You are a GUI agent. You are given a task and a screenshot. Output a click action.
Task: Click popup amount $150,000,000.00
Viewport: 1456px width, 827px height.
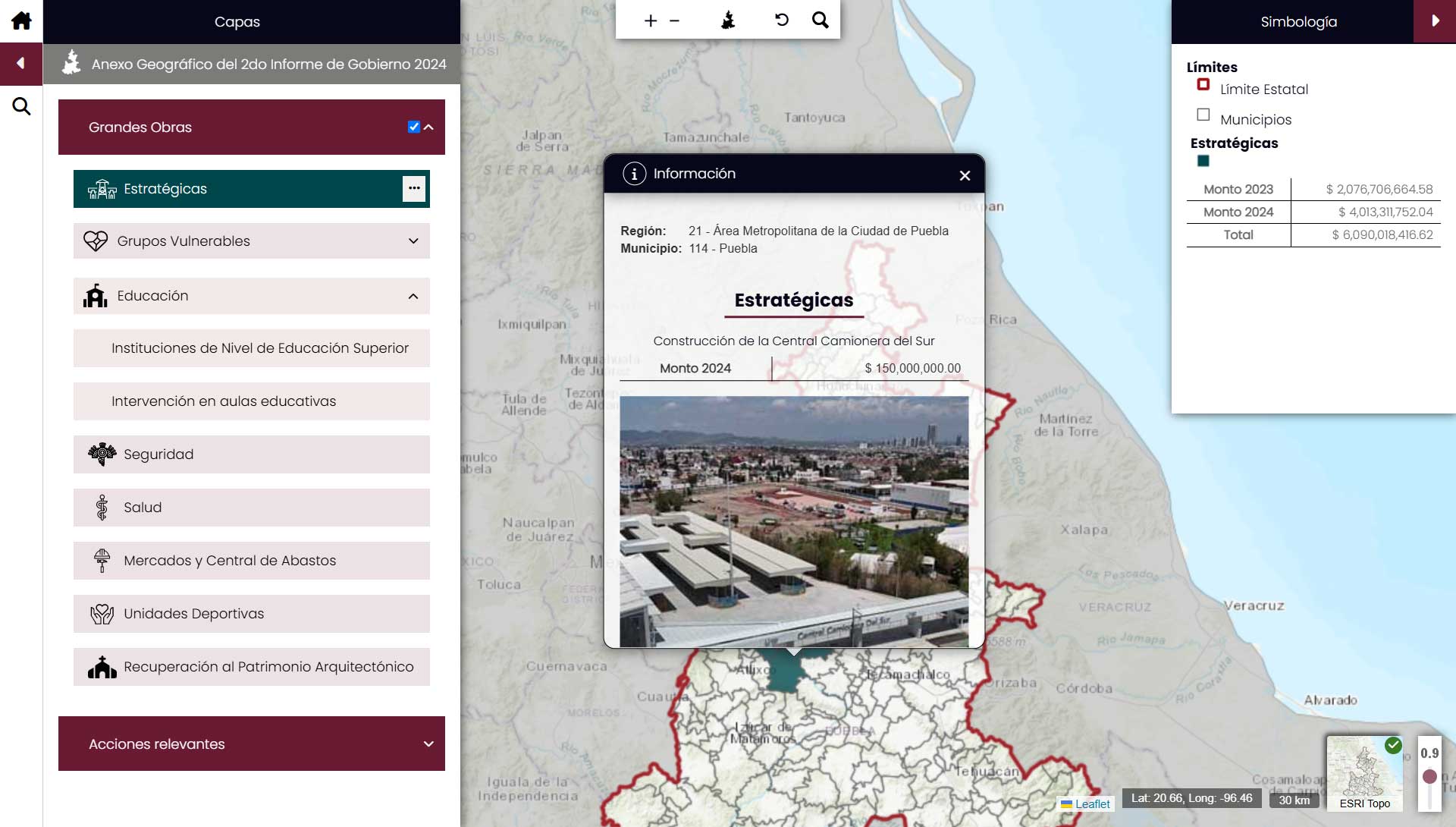[x=912, y=368]
